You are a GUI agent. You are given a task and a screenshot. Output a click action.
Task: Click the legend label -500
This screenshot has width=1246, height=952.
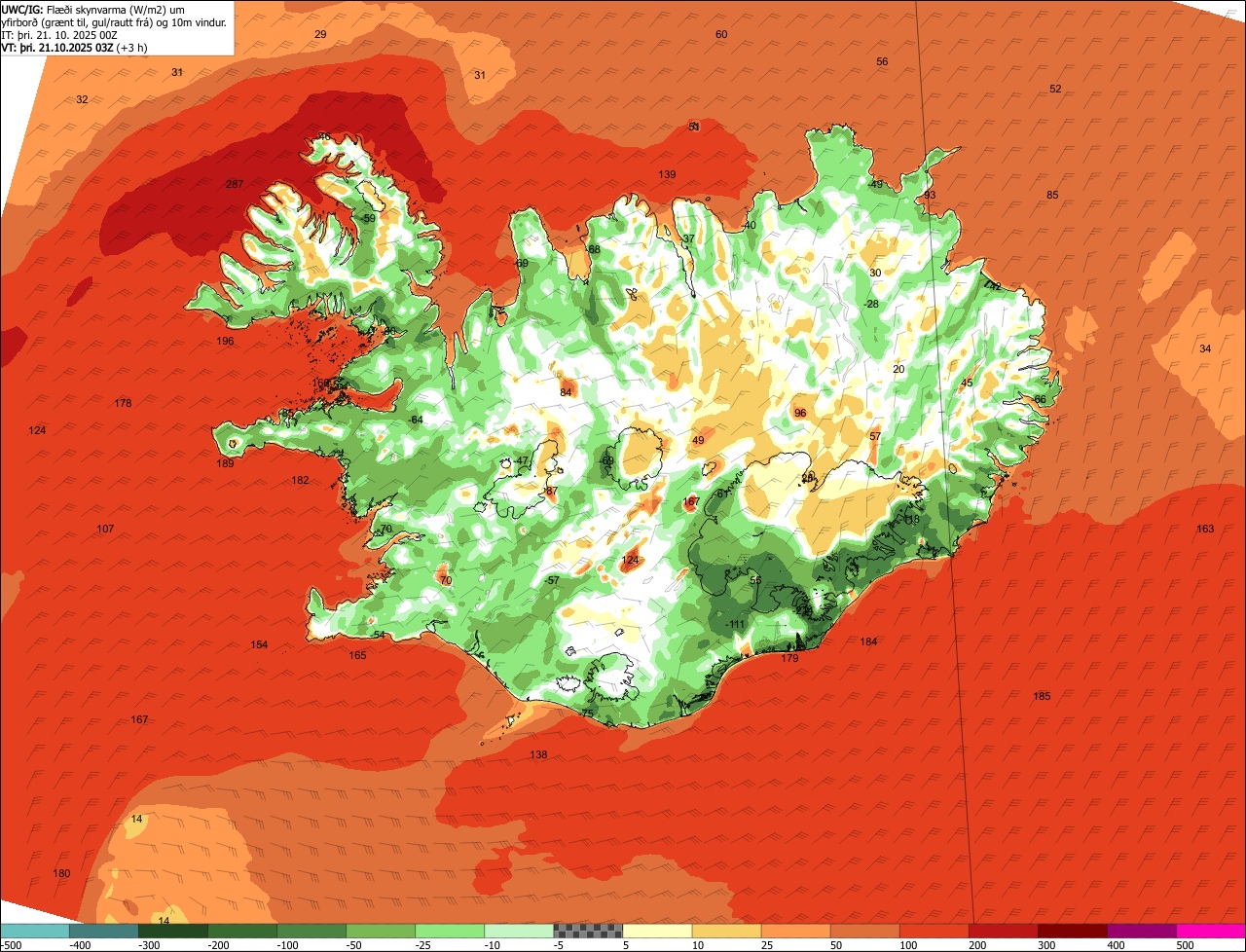tap(12, 945)
